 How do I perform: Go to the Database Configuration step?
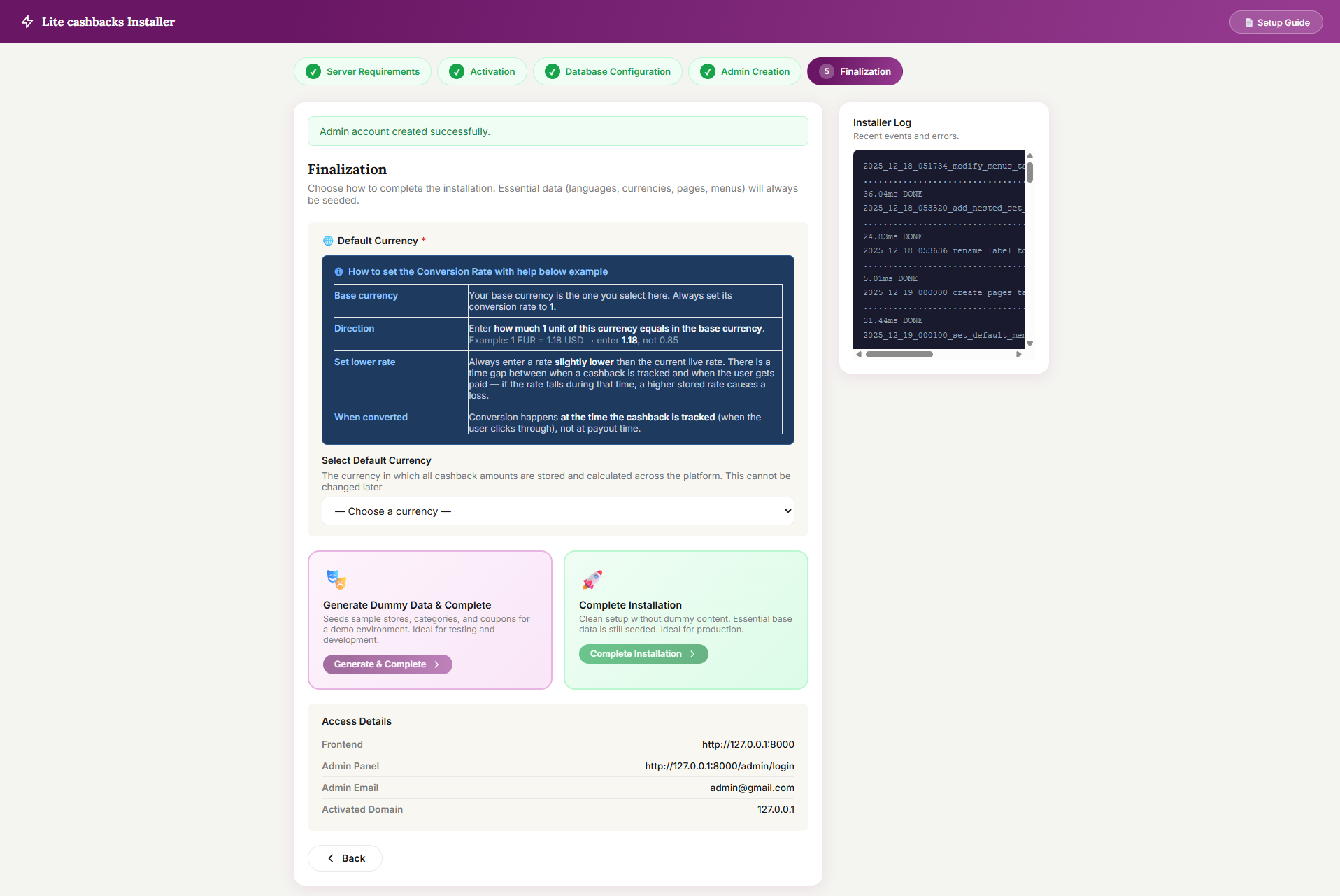click(x=607, y=71)
